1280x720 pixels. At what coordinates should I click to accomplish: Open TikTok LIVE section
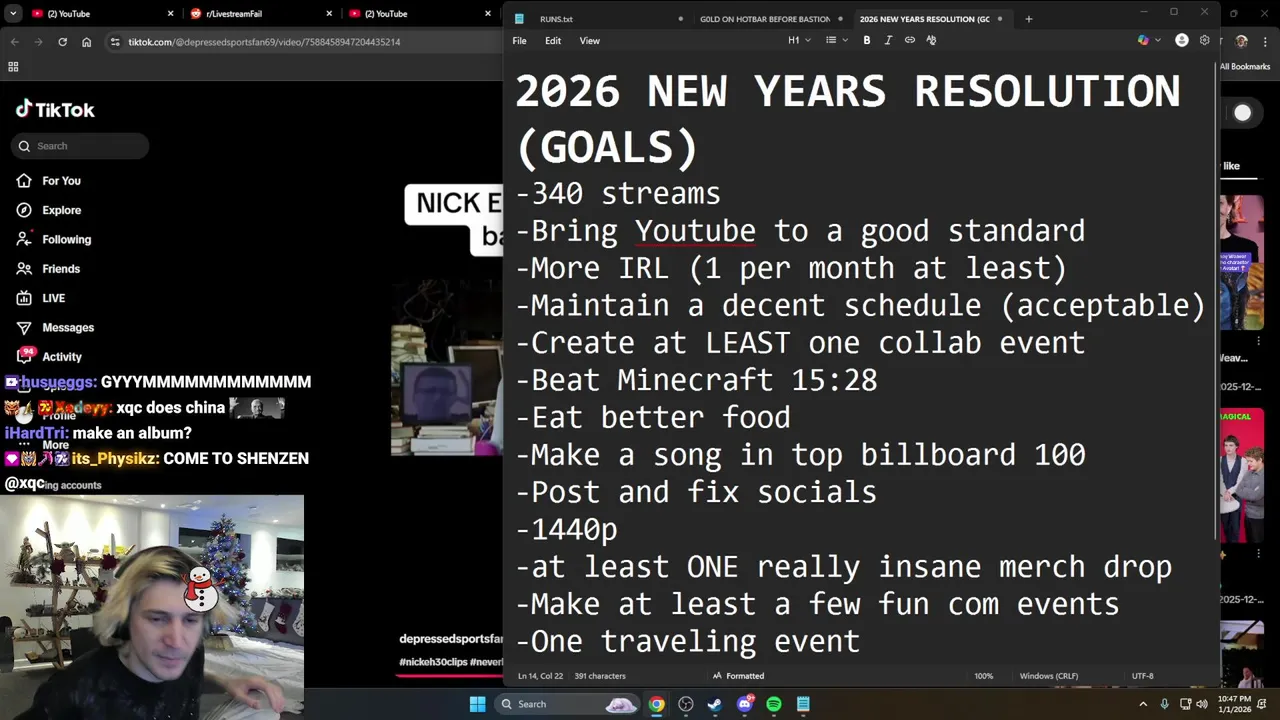[x=40, y=298]
